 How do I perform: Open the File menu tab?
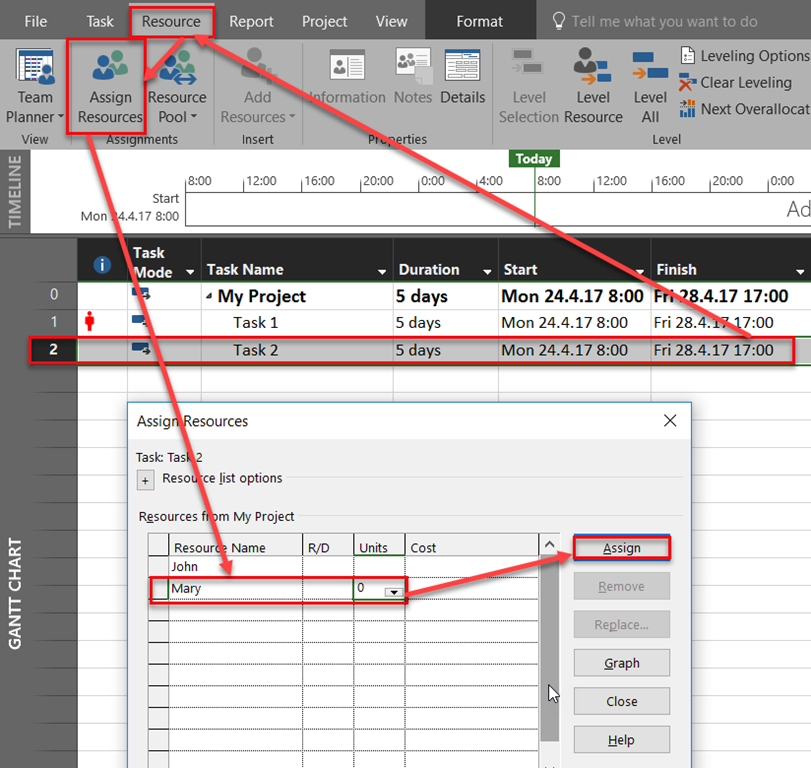coord(35,21)
